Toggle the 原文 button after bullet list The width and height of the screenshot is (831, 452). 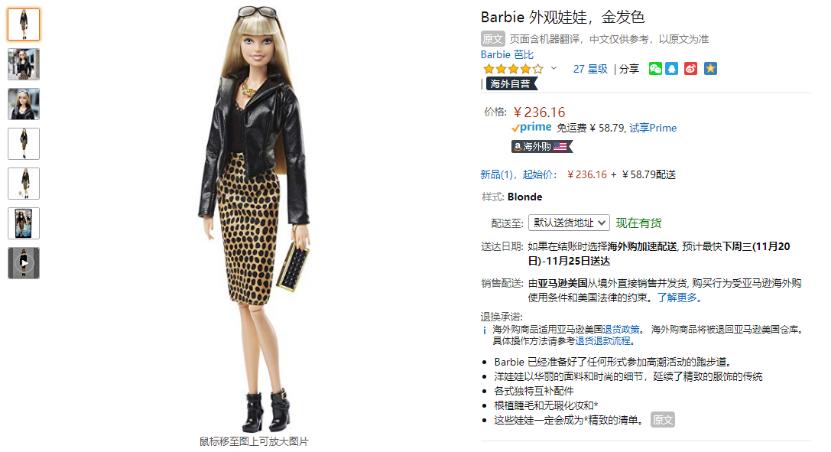tap(662, 420)
